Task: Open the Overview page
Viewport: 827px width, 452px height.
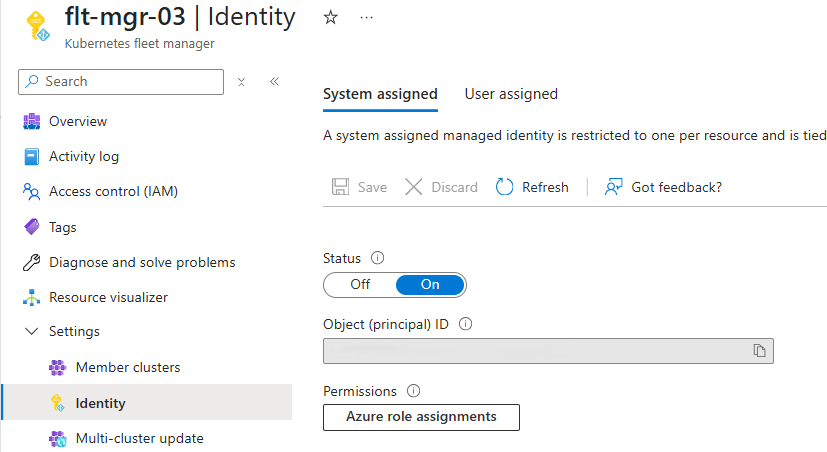Action: 78,121
